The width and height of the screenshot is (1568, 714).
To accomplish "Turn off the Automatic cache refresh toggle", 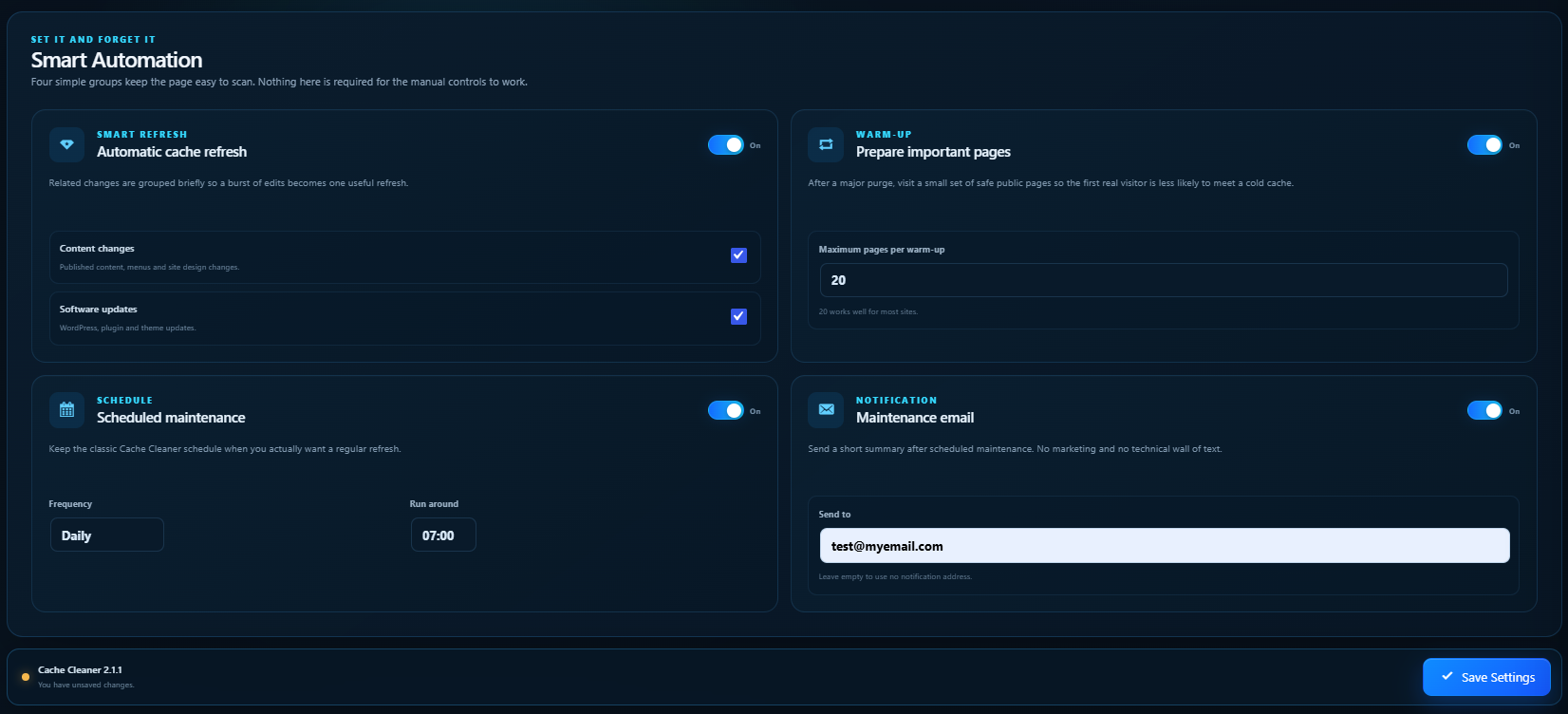I will [726, 144].
